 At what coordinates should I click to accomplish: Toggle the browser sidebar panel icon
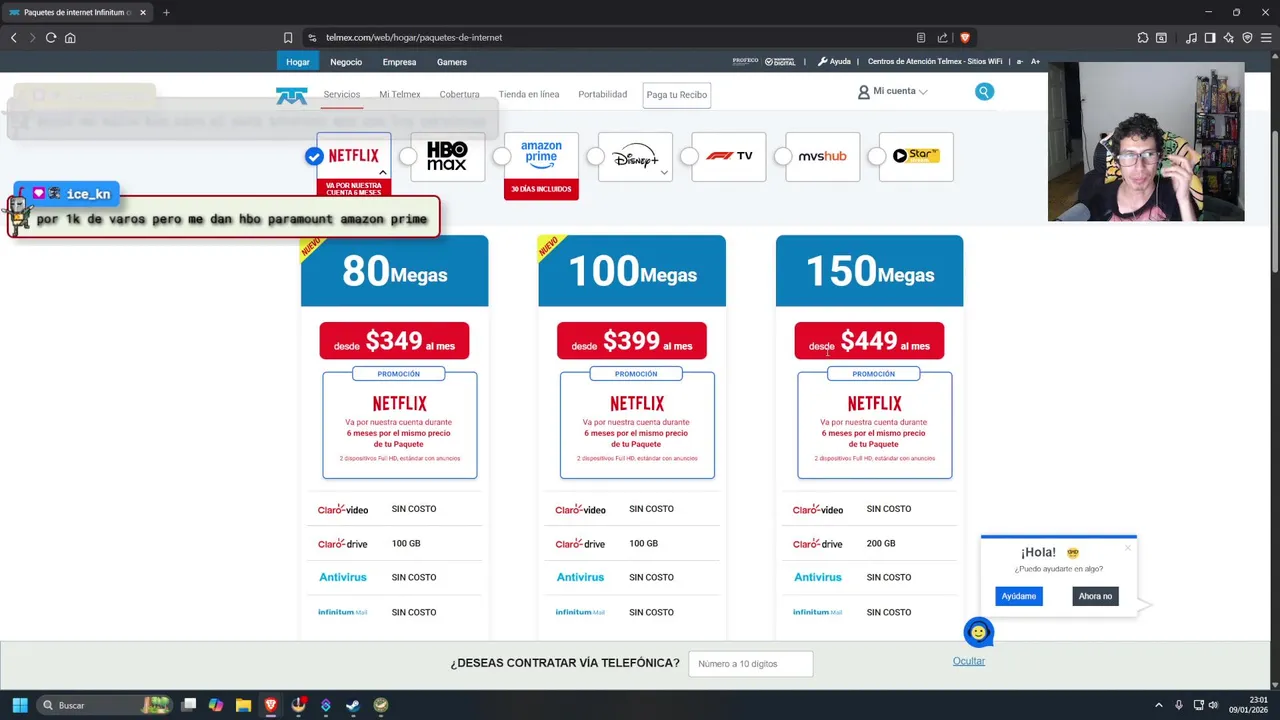[1210, 38]
